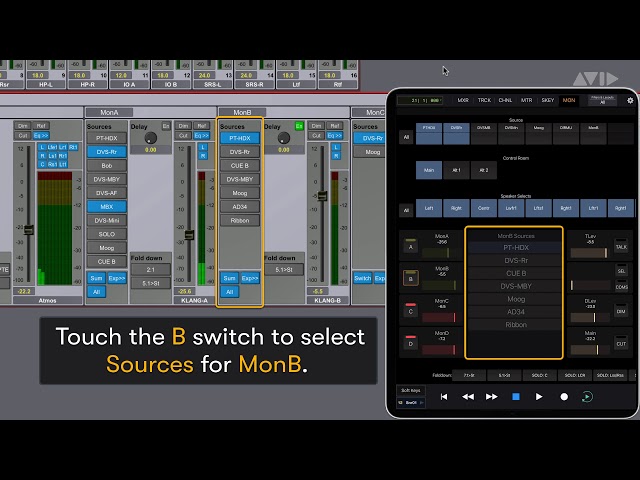
Task: Click the green loop play icon
Action: coord(587,397)
